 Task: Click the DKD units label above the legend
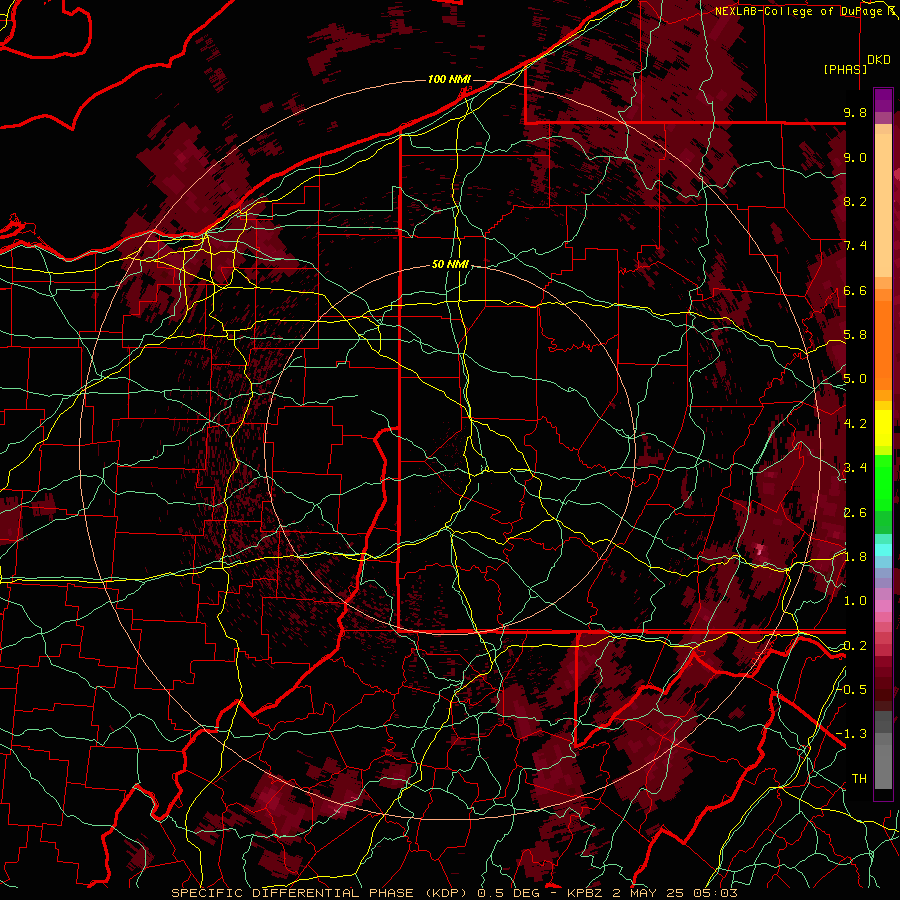[879, 60]
